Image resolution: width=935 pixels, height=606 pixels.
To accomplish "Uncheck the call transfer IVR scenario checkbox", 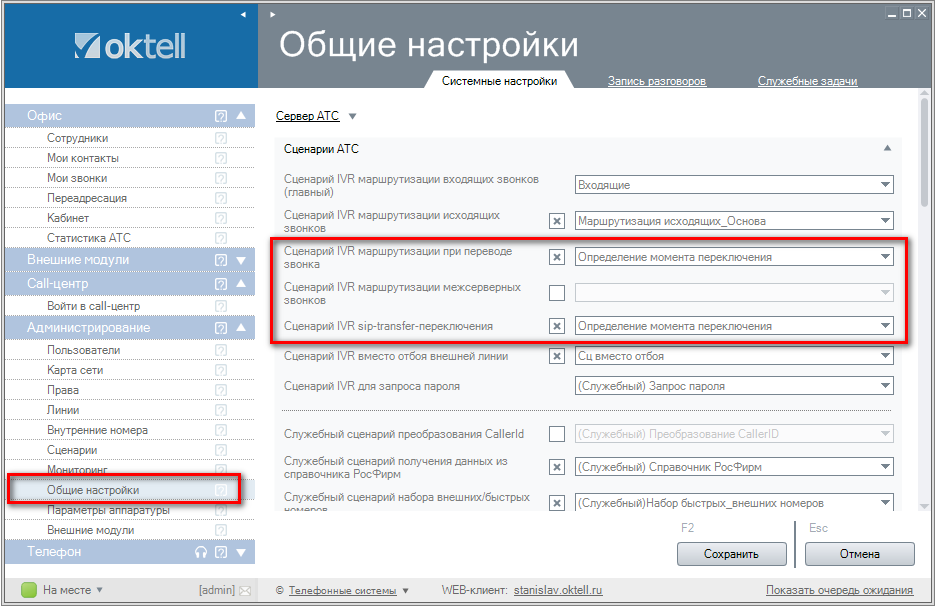I will [x=557, y=257].
